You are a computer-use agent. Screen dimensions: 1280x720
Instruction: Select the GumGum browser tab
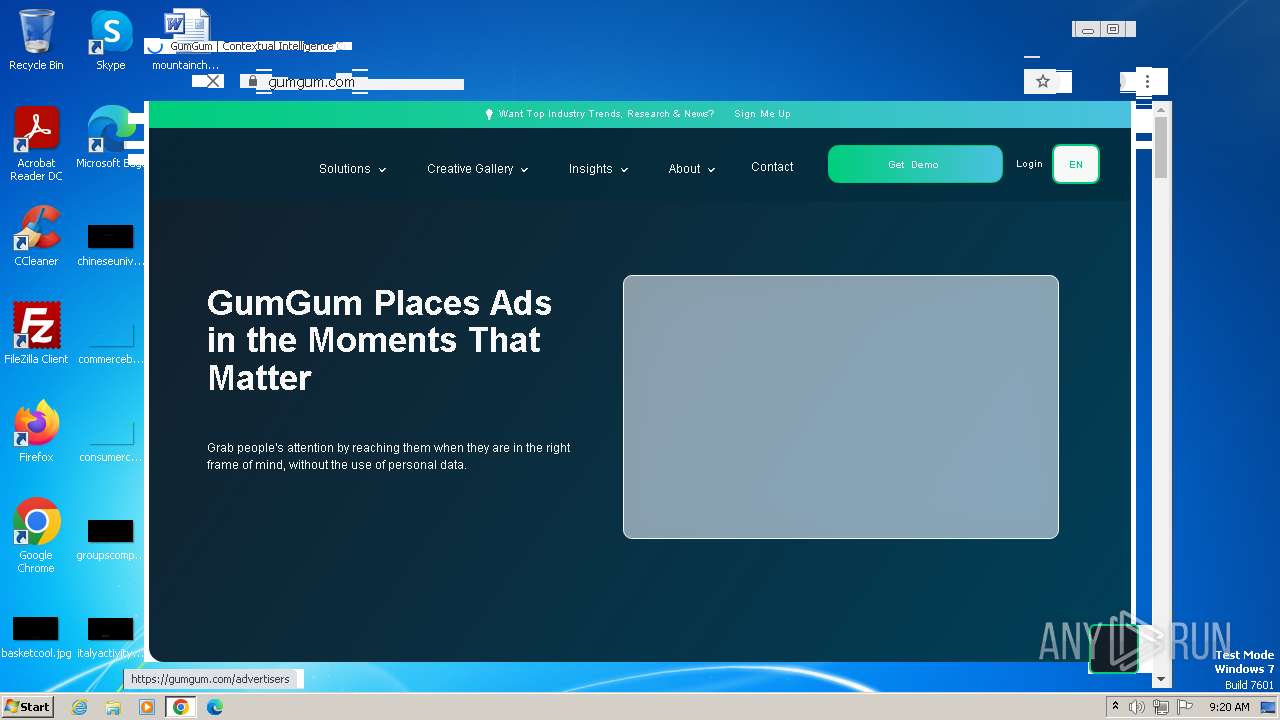tap(248, 46)
